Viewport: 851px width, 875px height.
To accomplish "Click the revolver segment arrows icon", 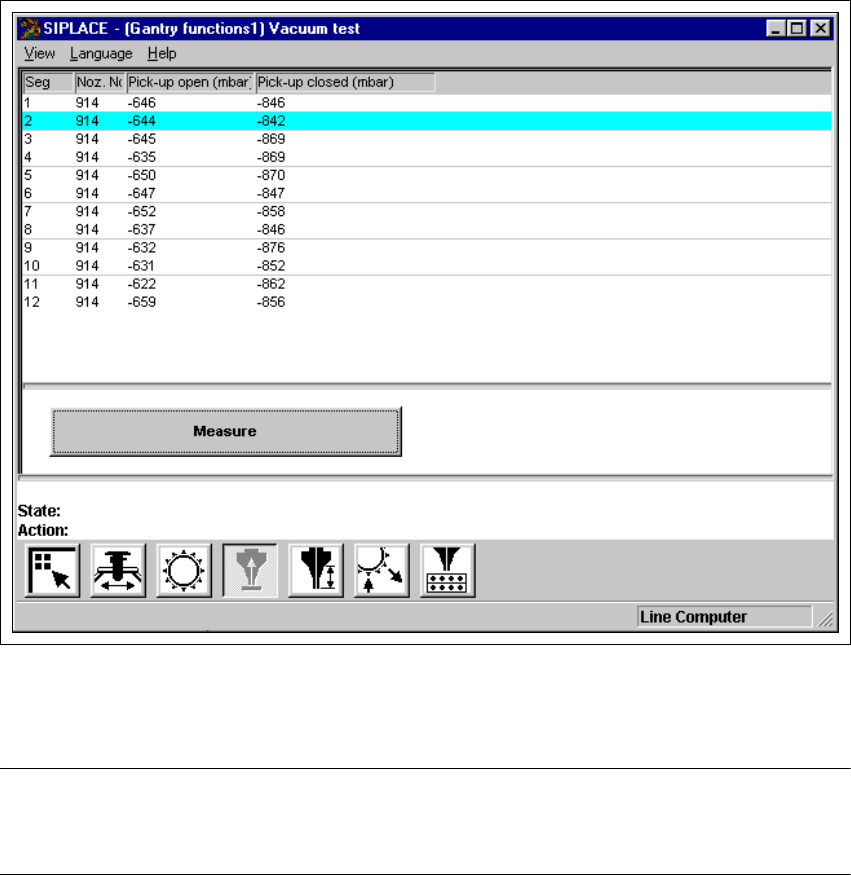I will tap(382, 570).
